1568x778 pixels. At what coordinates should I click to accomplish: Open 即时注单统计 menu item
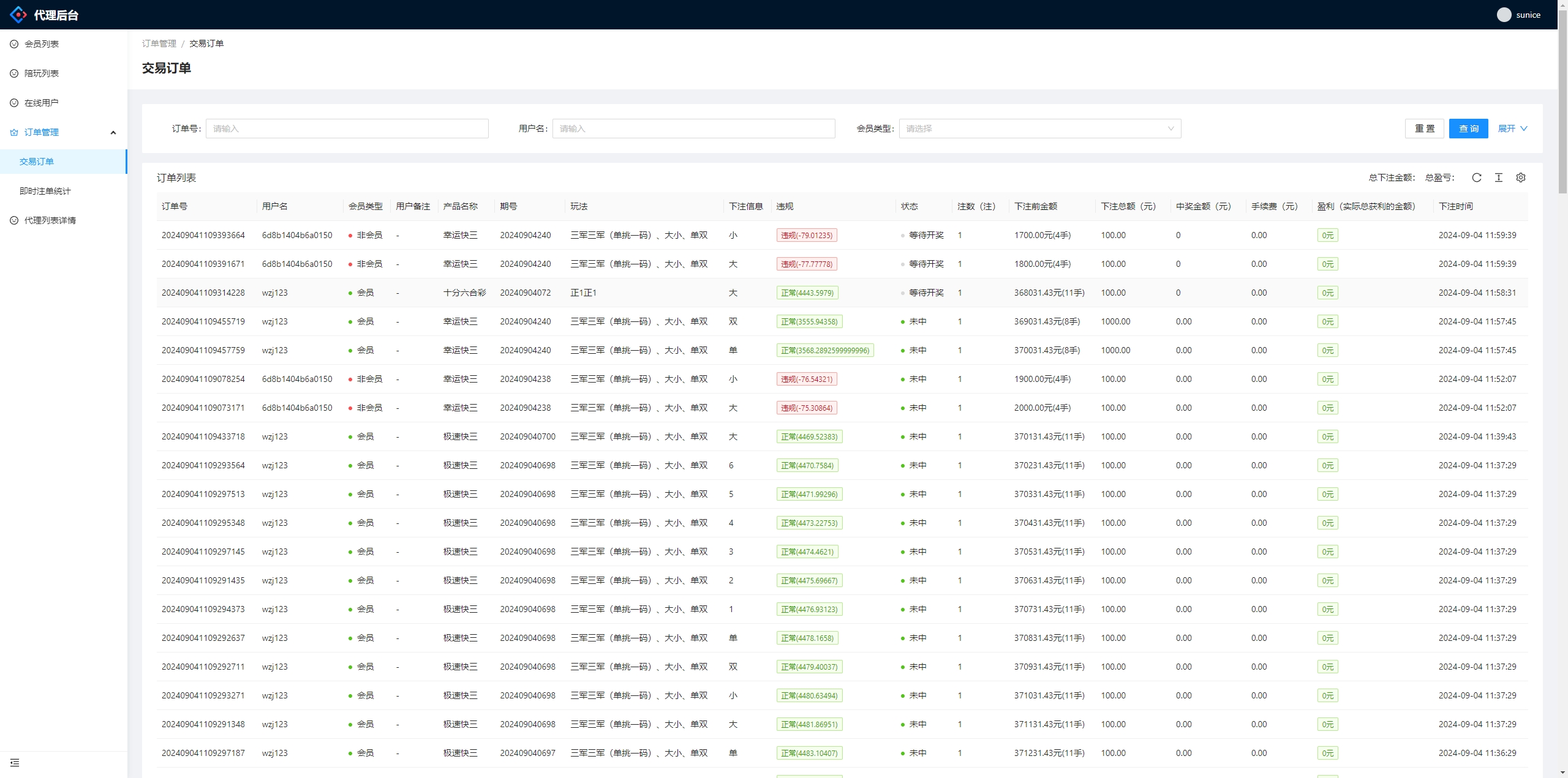[x=45, y=191]
